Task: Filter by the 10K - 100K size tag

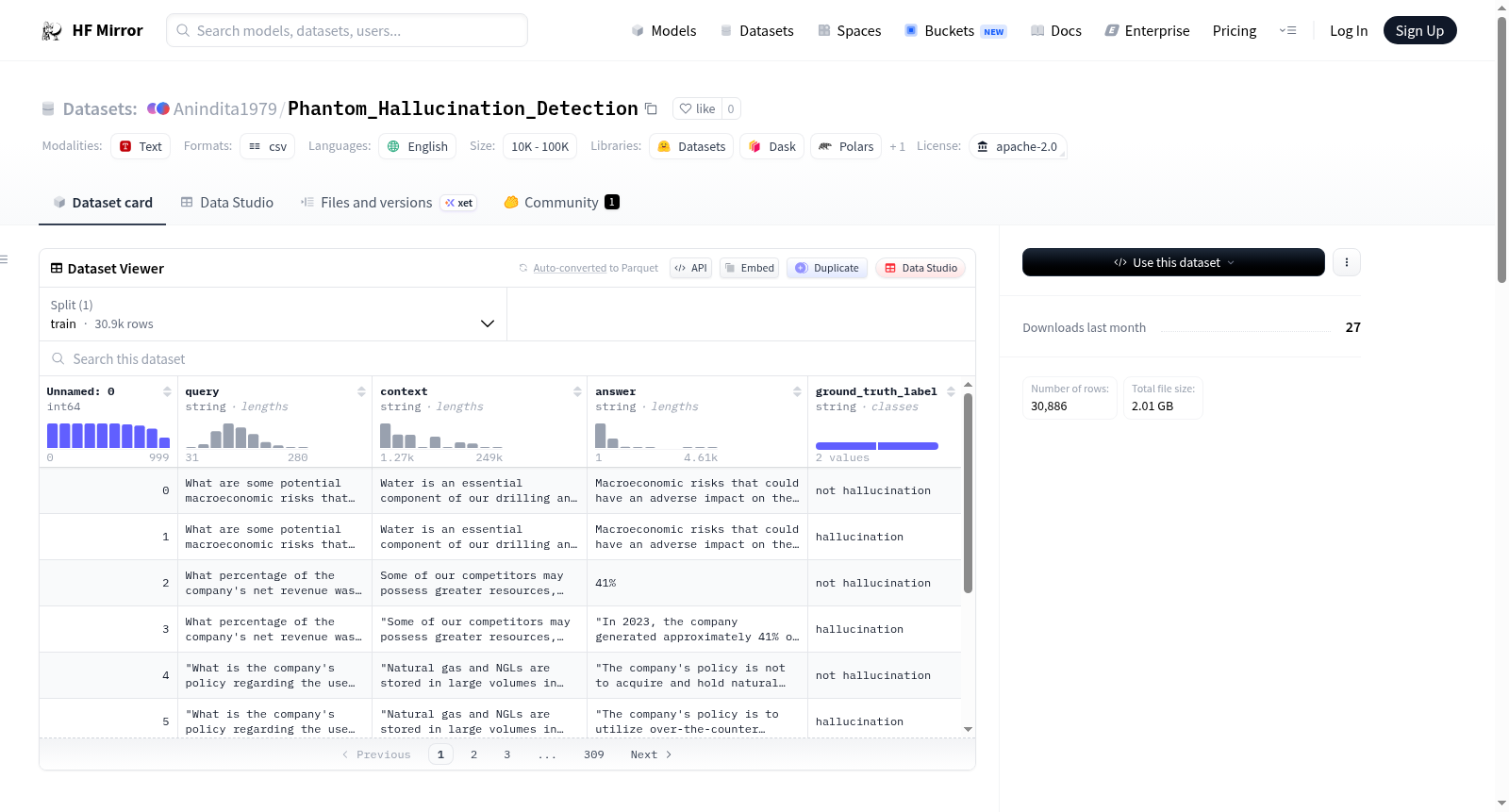Action: [x=539, y=147]
